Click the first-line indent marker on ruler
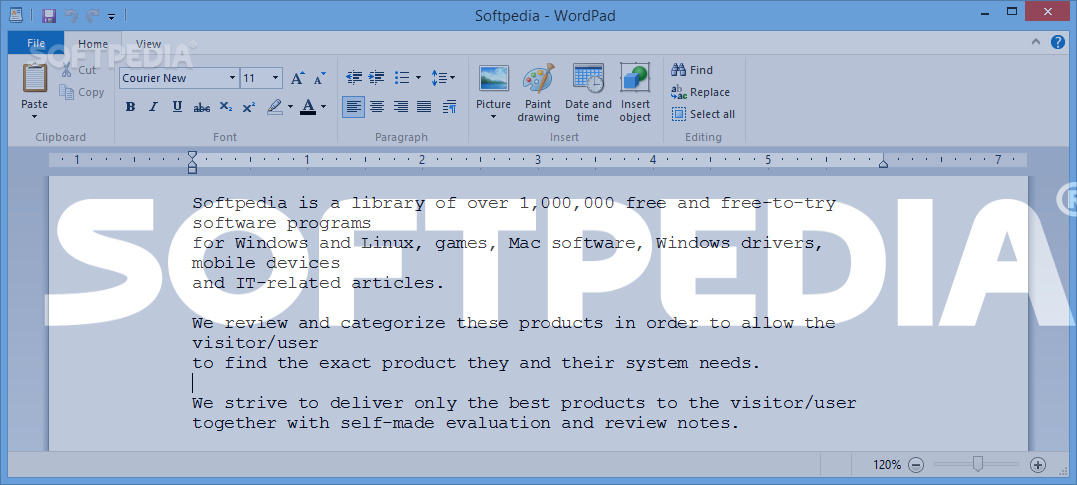The image size is (1077, 485). (x=192, y=155)
